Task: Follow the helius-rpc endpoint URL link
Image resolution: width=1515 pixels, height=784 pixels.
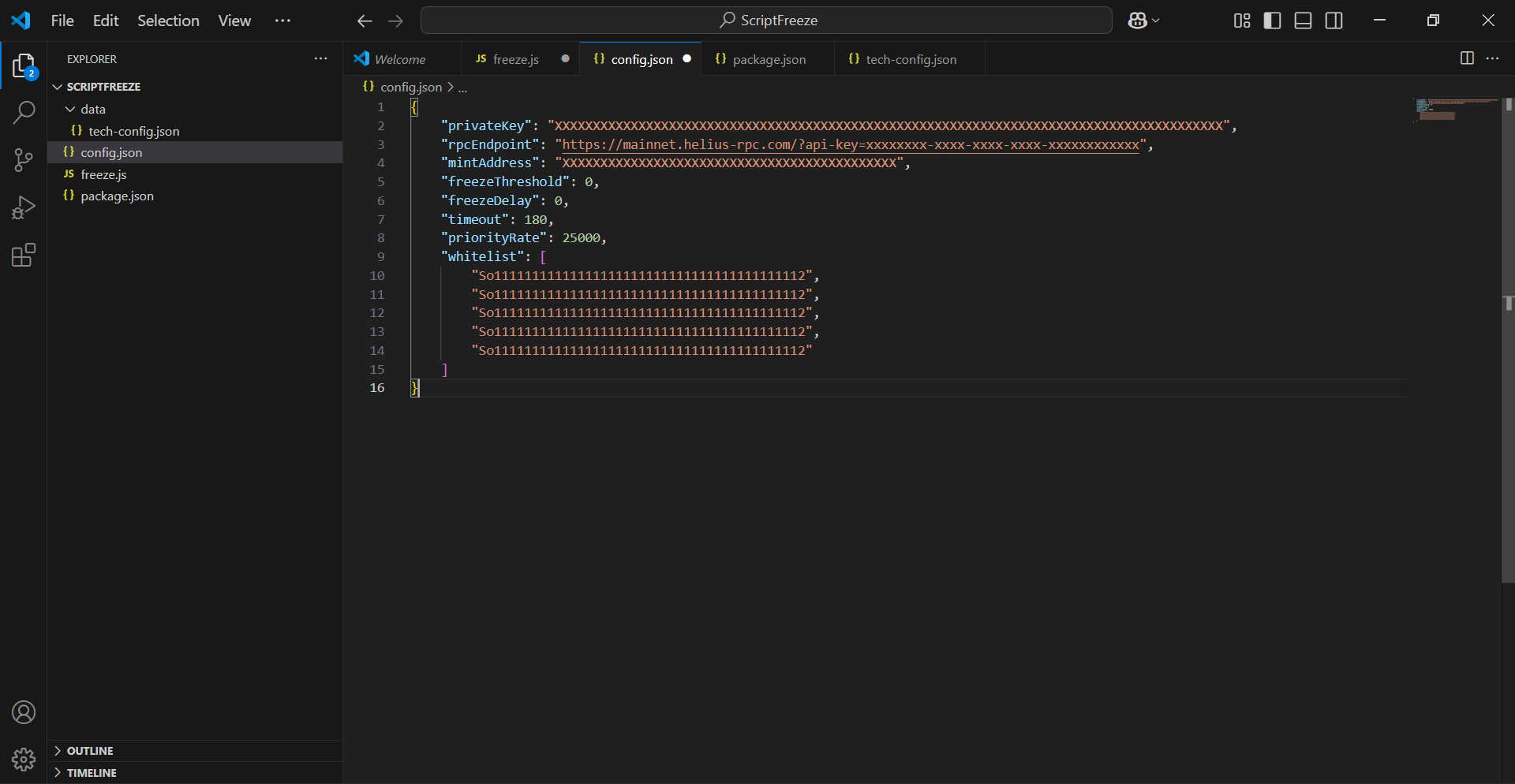Action: click(851, 144)
